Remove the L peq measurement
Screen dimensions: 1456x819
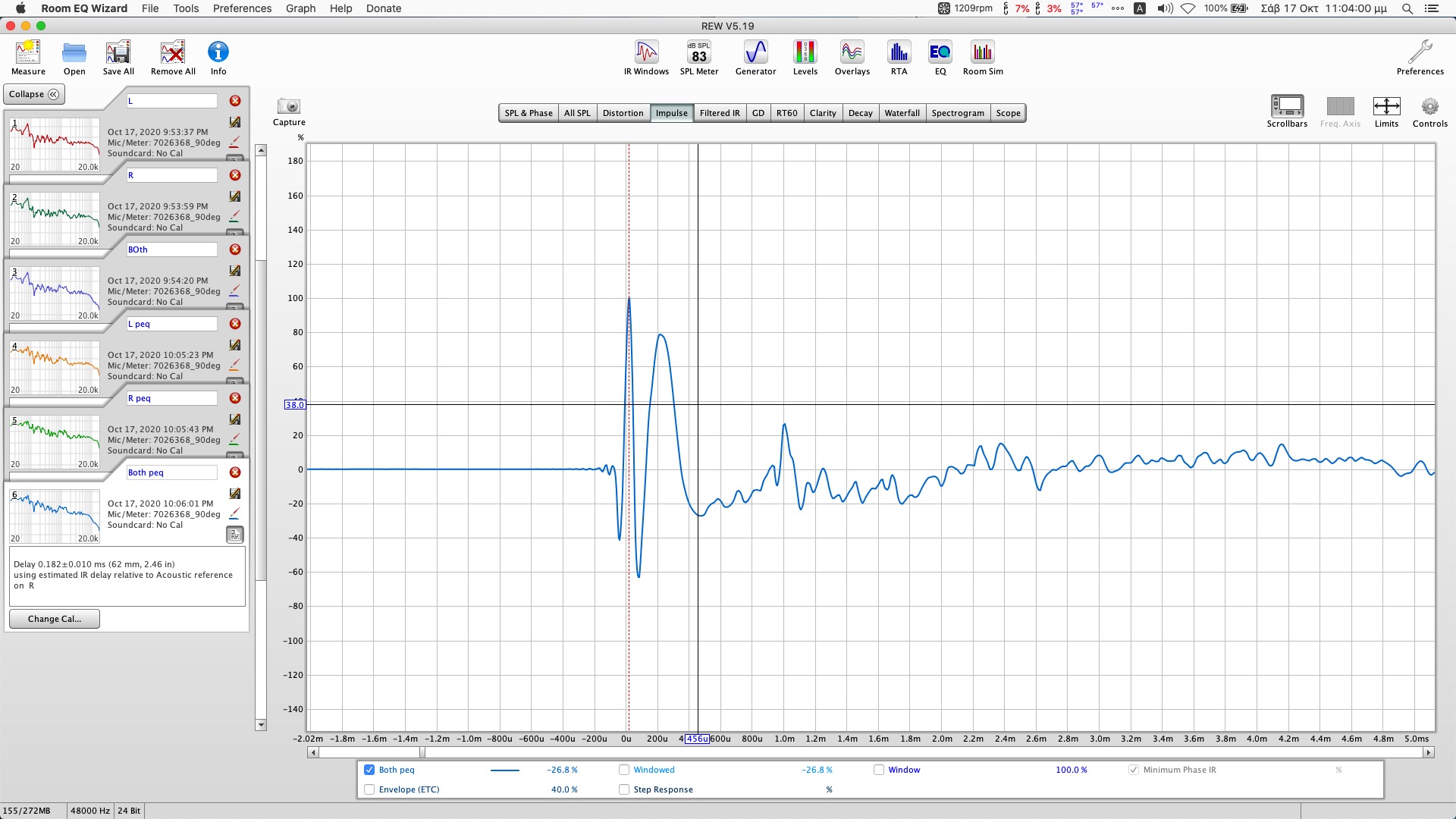point(235,324)
